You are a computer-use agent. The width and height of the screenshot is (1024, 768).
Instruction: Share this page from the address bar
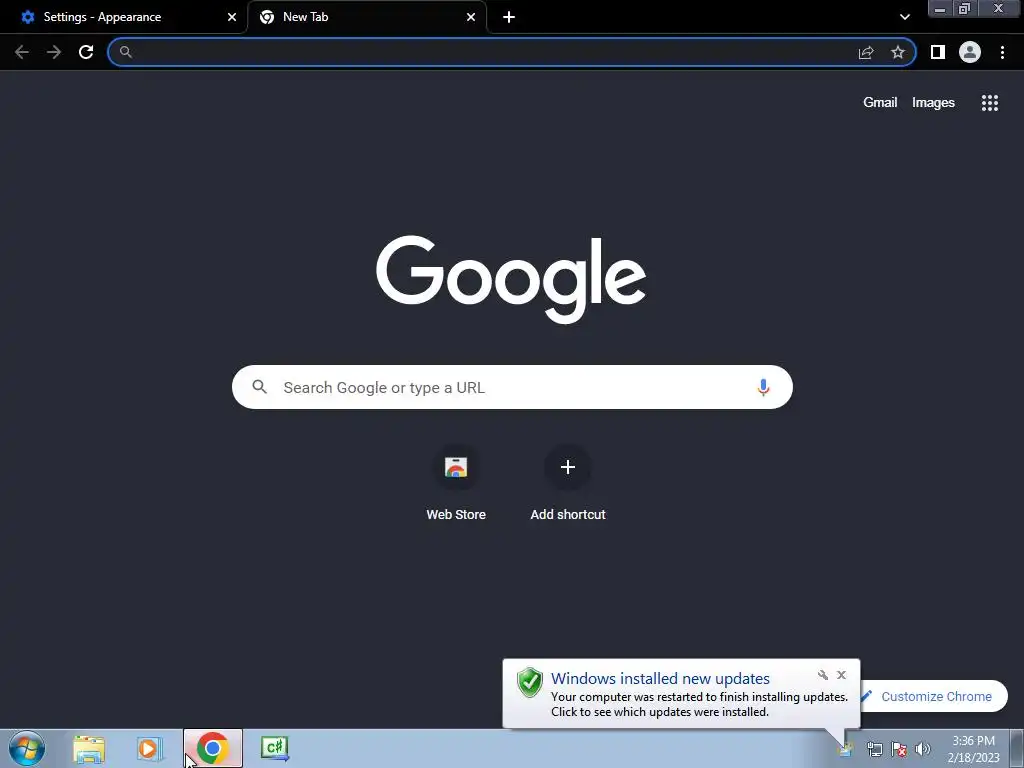click(x=866, y=52)
